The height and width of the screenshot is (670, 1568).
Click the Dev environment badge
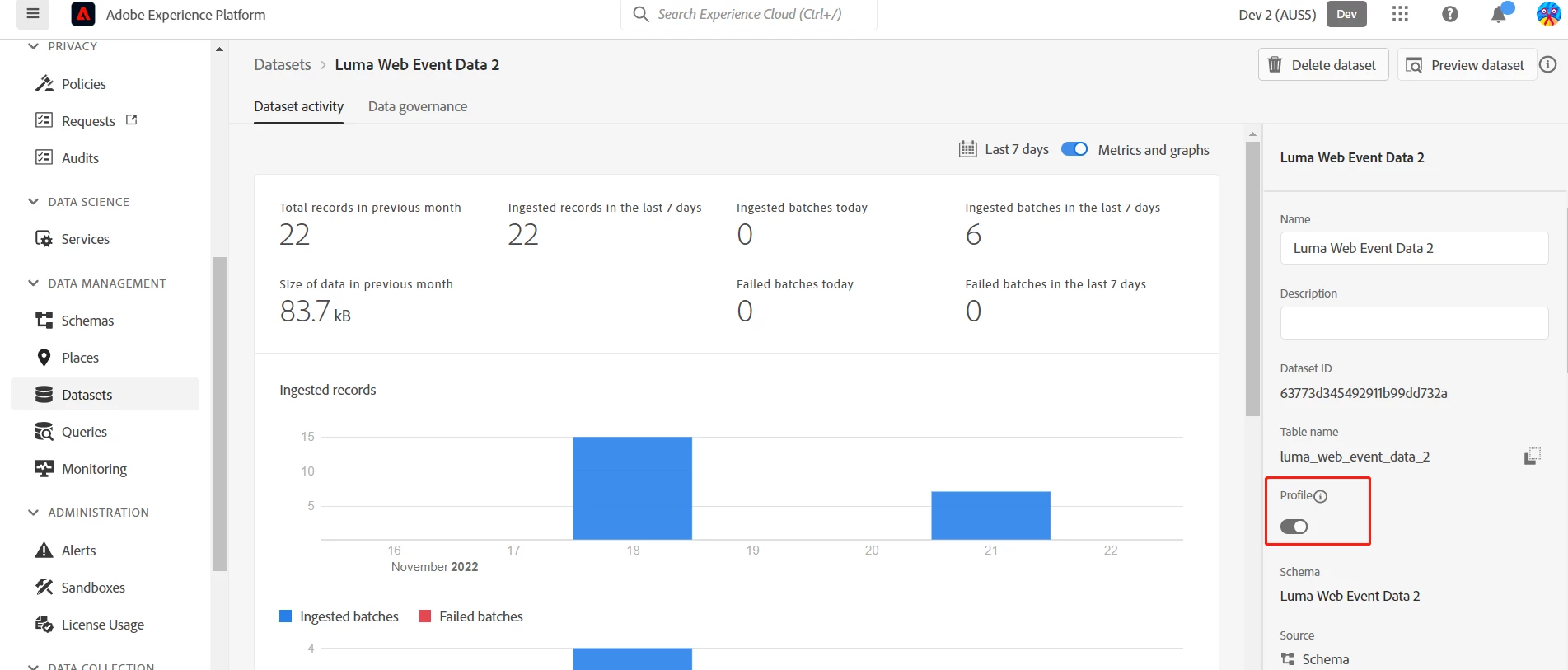click(1346, 14)
